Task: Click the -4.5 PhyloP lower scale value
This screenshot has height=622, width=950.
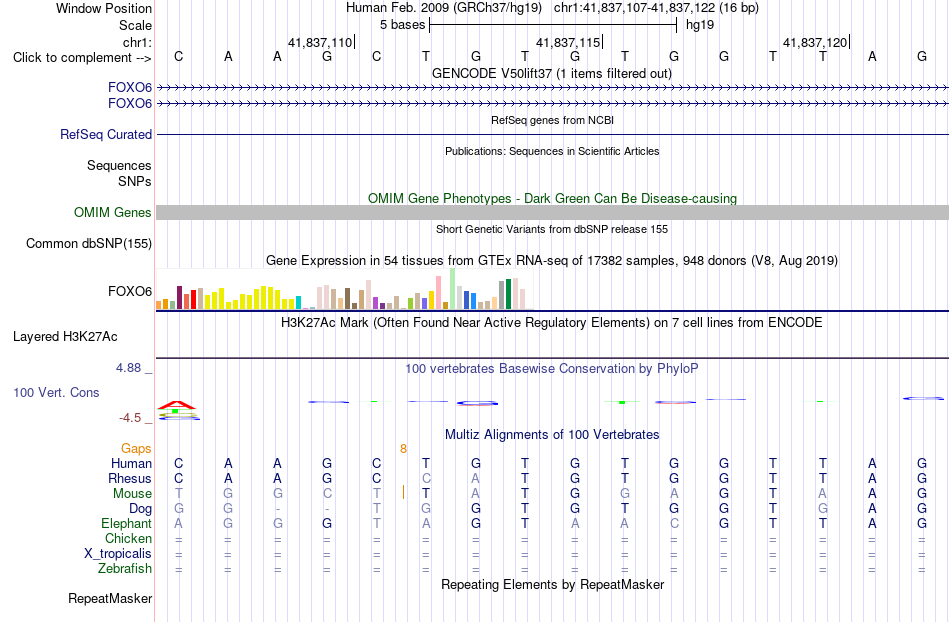Action: coord(130,418)
